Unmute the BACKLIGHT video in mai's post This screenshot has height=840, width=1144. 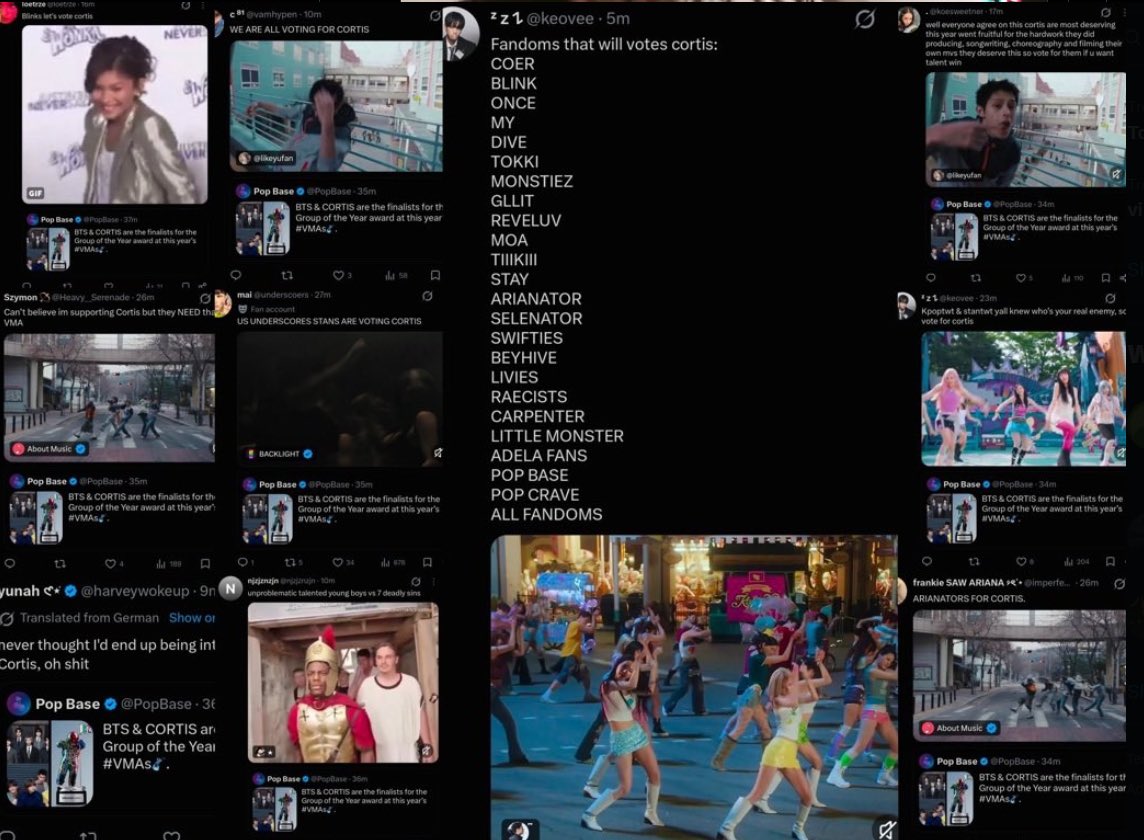tap(438, 453)
